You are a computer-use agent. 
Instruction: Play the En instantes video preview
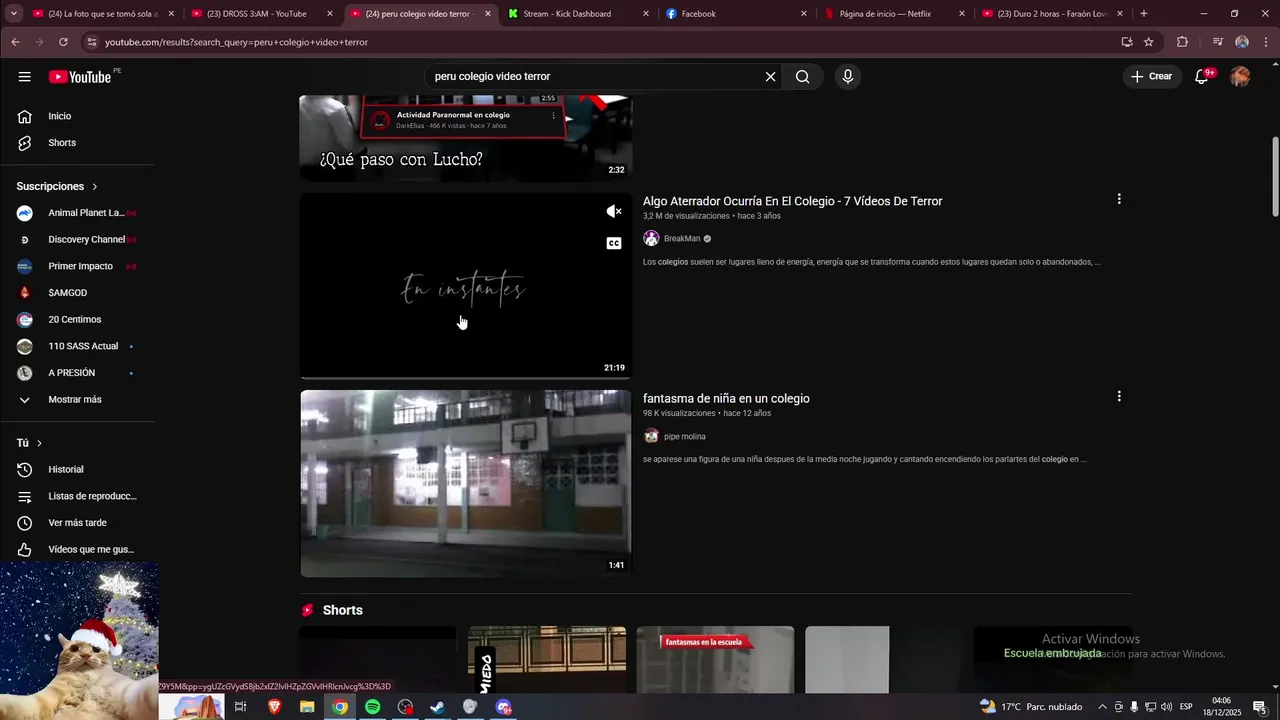466,286
